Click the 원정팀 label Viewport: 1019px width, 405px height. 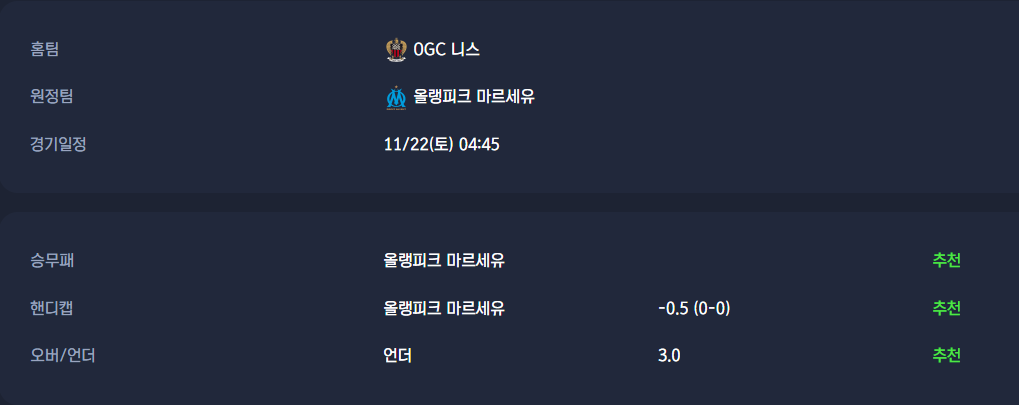pos(52,97)
